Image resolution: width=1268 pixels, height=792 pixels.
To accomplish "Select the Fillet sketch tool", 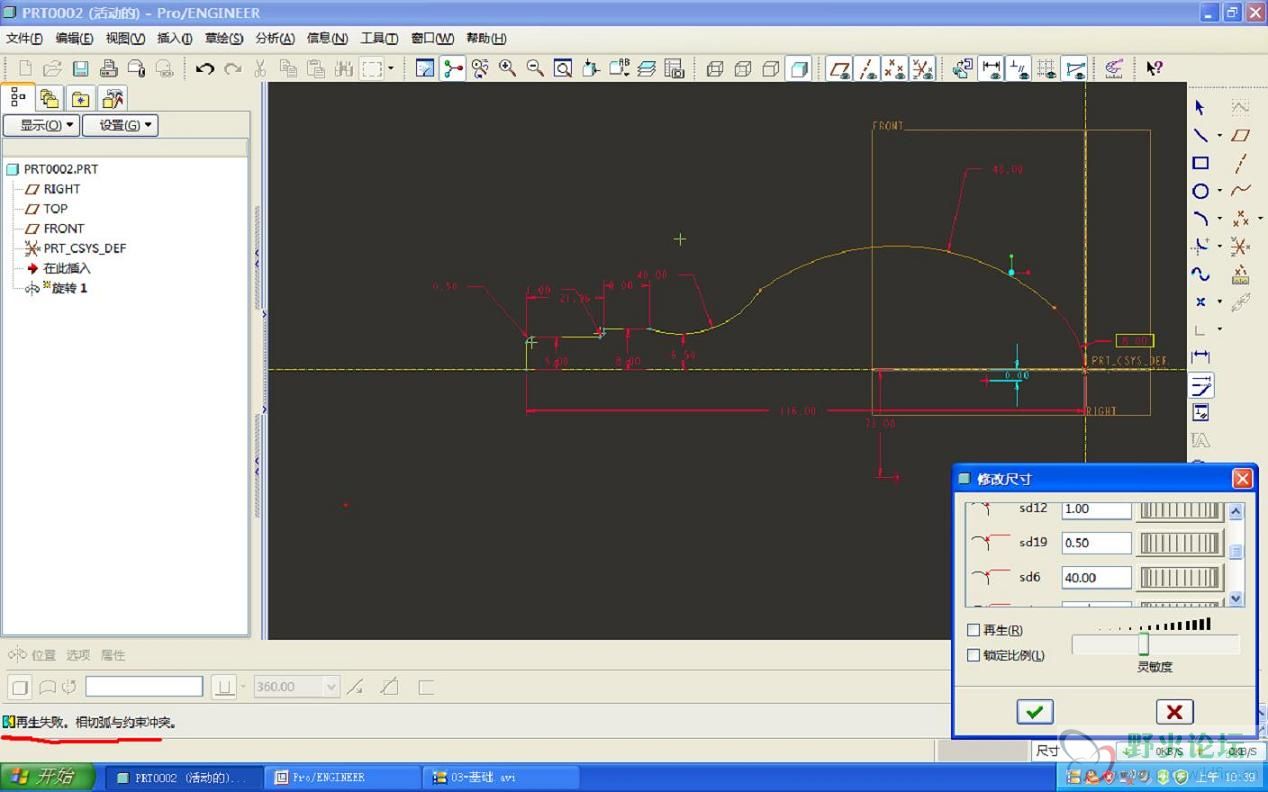I will (x=1200, y=246).
